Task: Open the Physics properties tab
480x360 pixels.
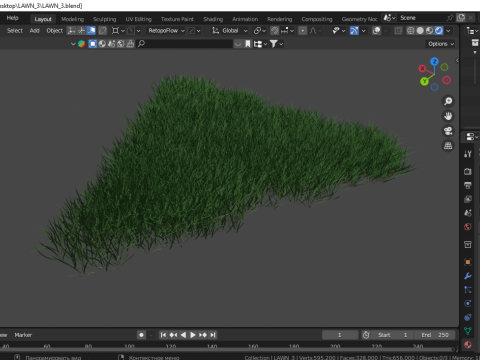Action: 468,303
